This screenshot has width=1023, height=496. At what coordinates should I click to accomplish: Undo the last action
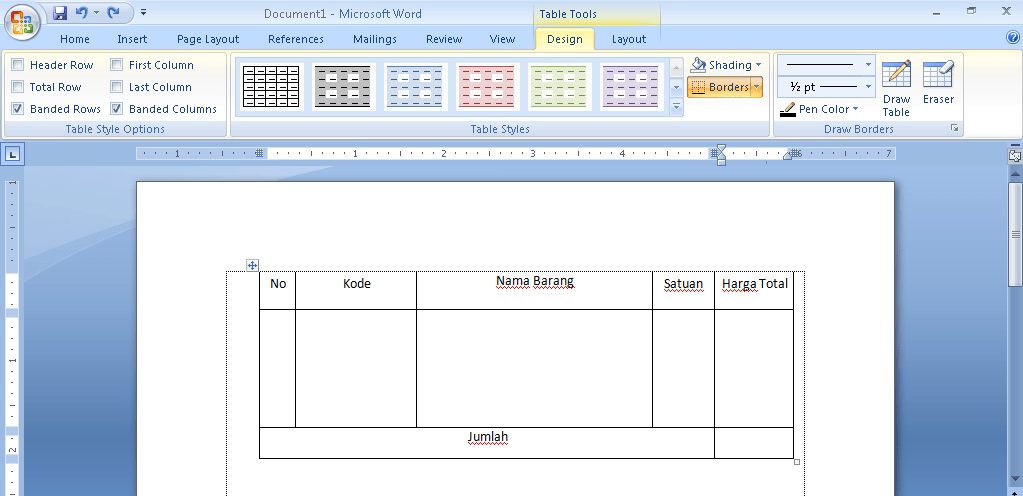(82, 12)
